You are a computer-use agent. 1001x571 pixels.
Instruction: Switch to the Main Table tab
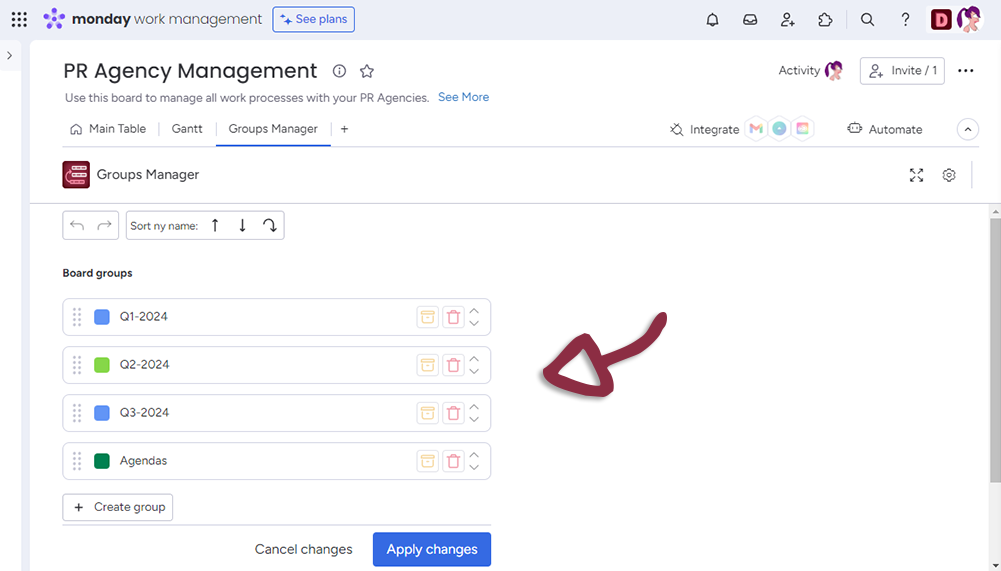coord(108,129)
